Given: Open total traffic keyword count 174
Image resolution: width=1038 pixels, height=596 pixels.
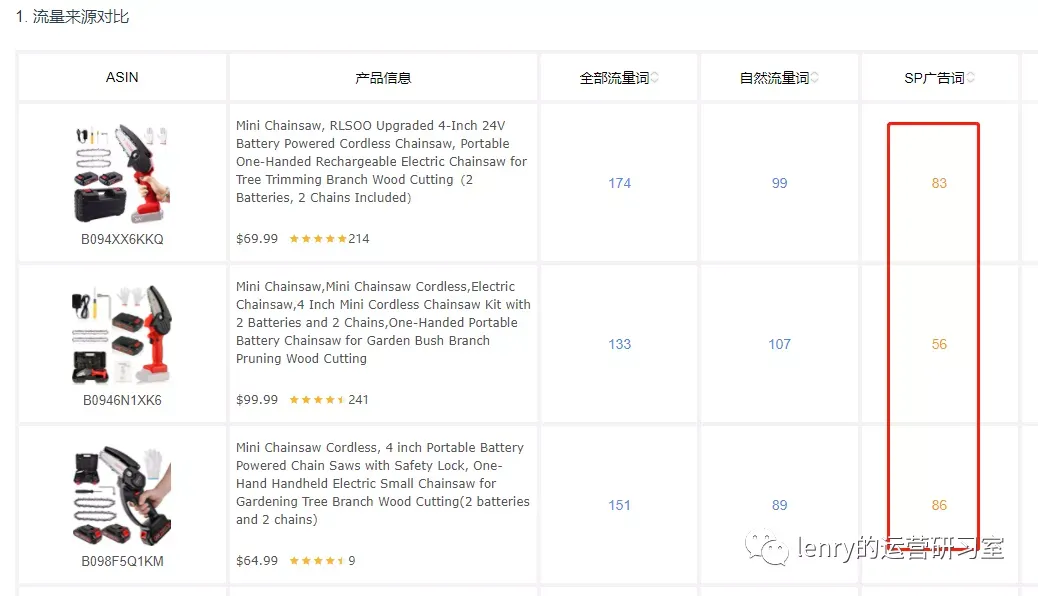Looking at the screenshot, I should [620, 183].
